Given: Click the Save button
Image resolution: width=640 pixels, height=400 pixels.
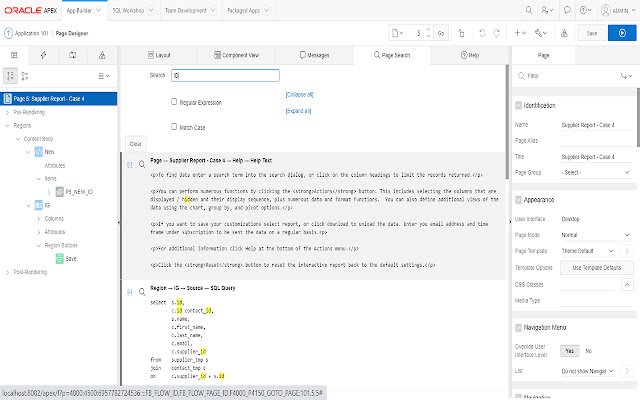Looking at the screenshot, I should click(591, 33).
